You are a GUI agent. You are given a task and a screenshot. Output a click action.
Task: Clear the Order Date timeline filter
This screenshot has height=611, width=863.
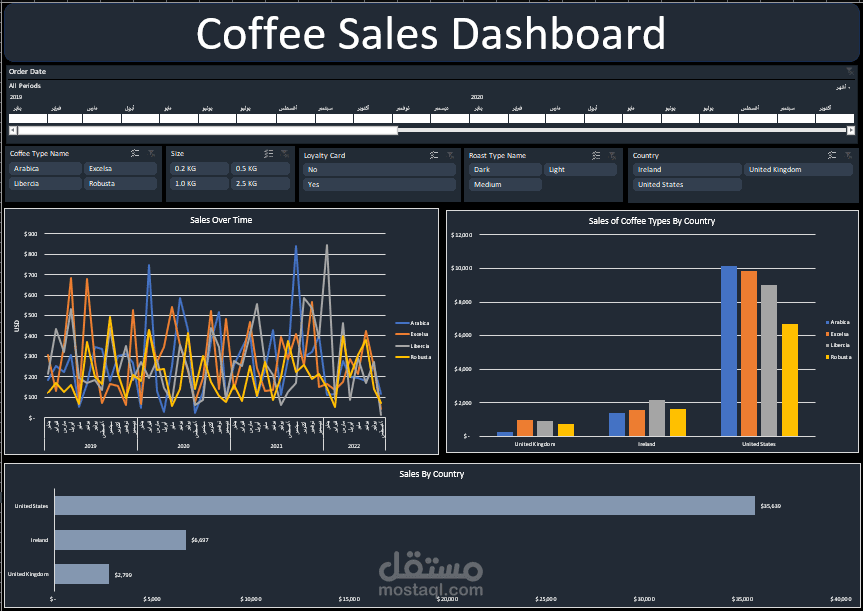tap(852, 70)
